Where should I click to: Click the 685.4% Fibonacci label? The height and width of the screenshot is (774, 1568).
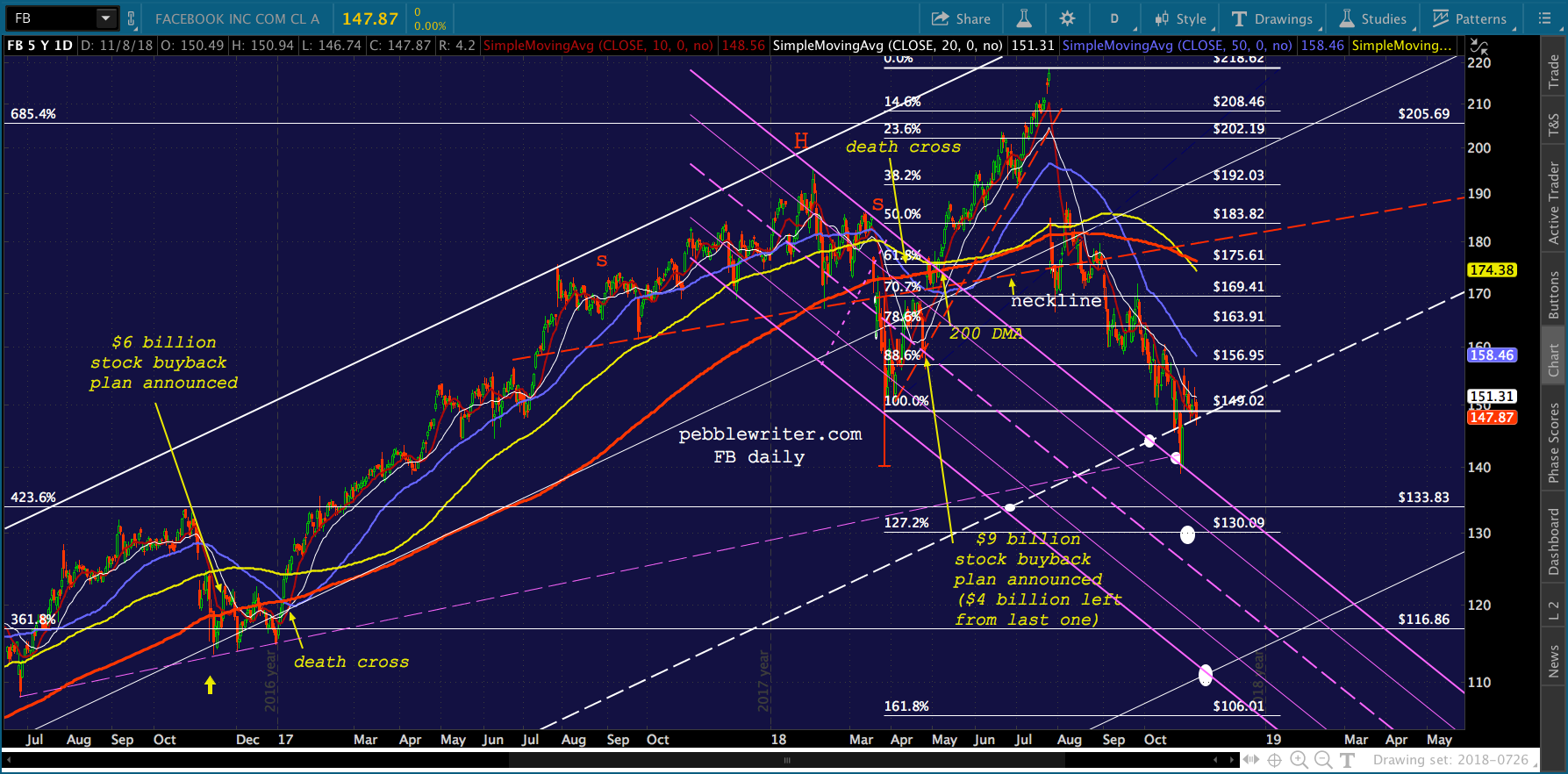tap(33, 114)
